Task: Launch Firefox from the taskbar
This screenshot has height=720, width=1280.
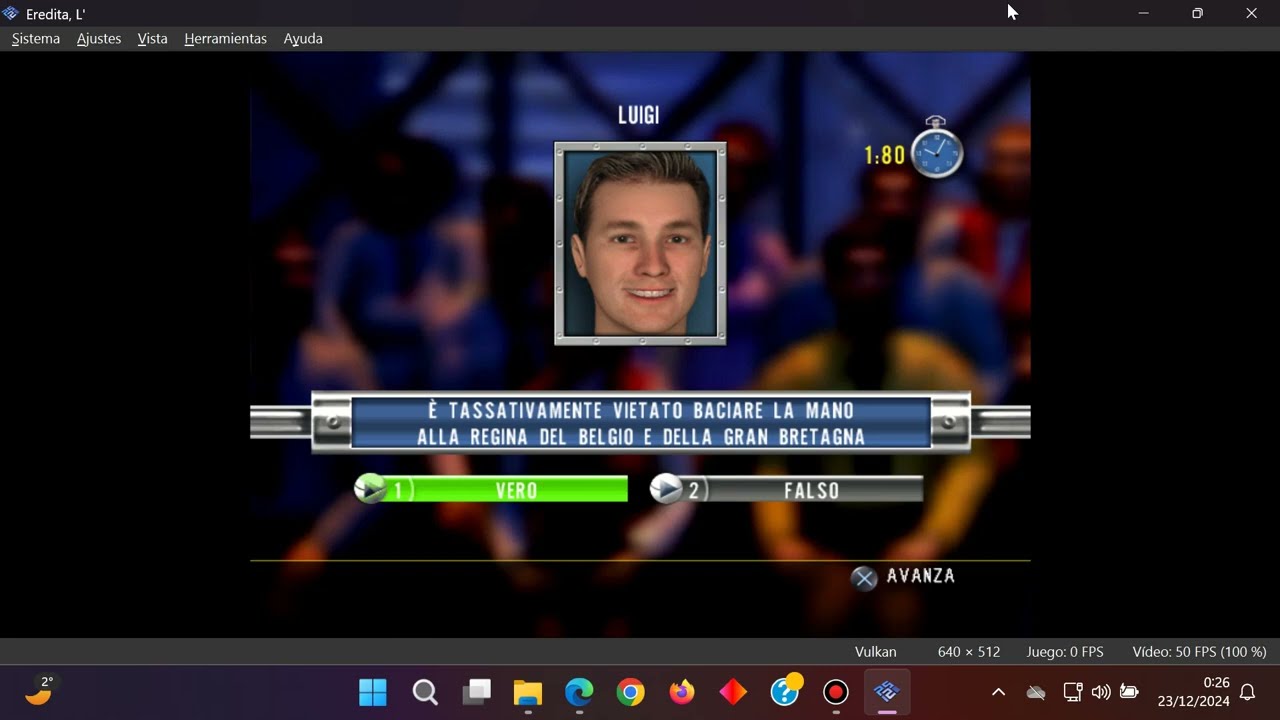Action: point(682,692)
